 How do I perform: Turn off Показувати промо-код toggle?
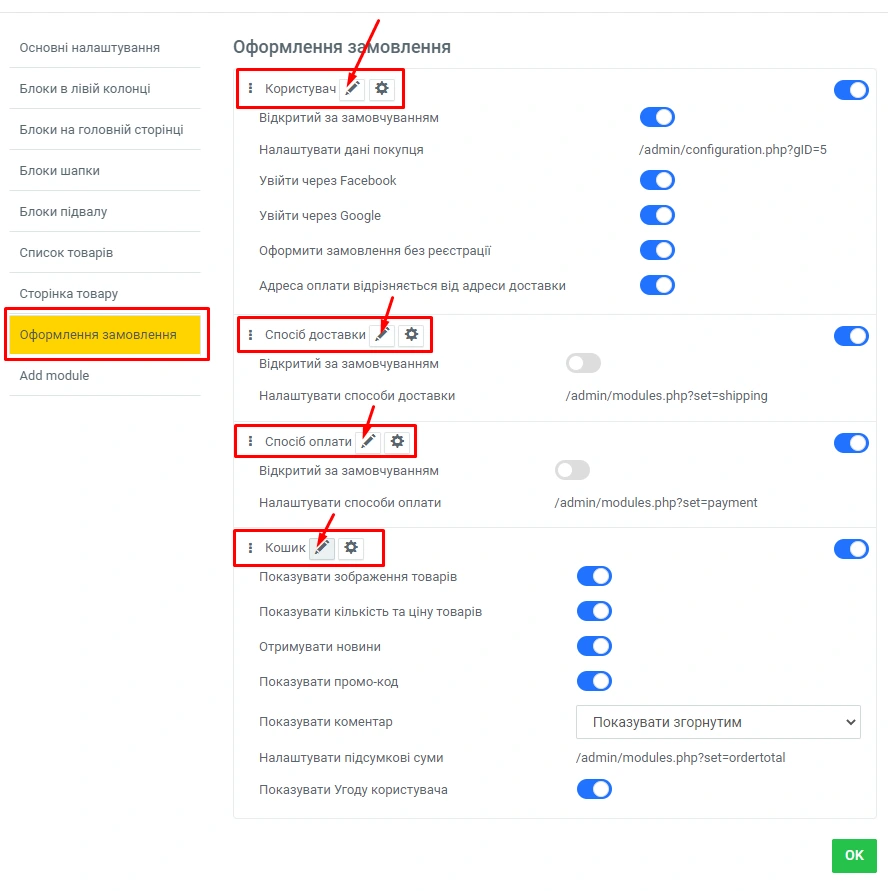[x=594, y=681]
